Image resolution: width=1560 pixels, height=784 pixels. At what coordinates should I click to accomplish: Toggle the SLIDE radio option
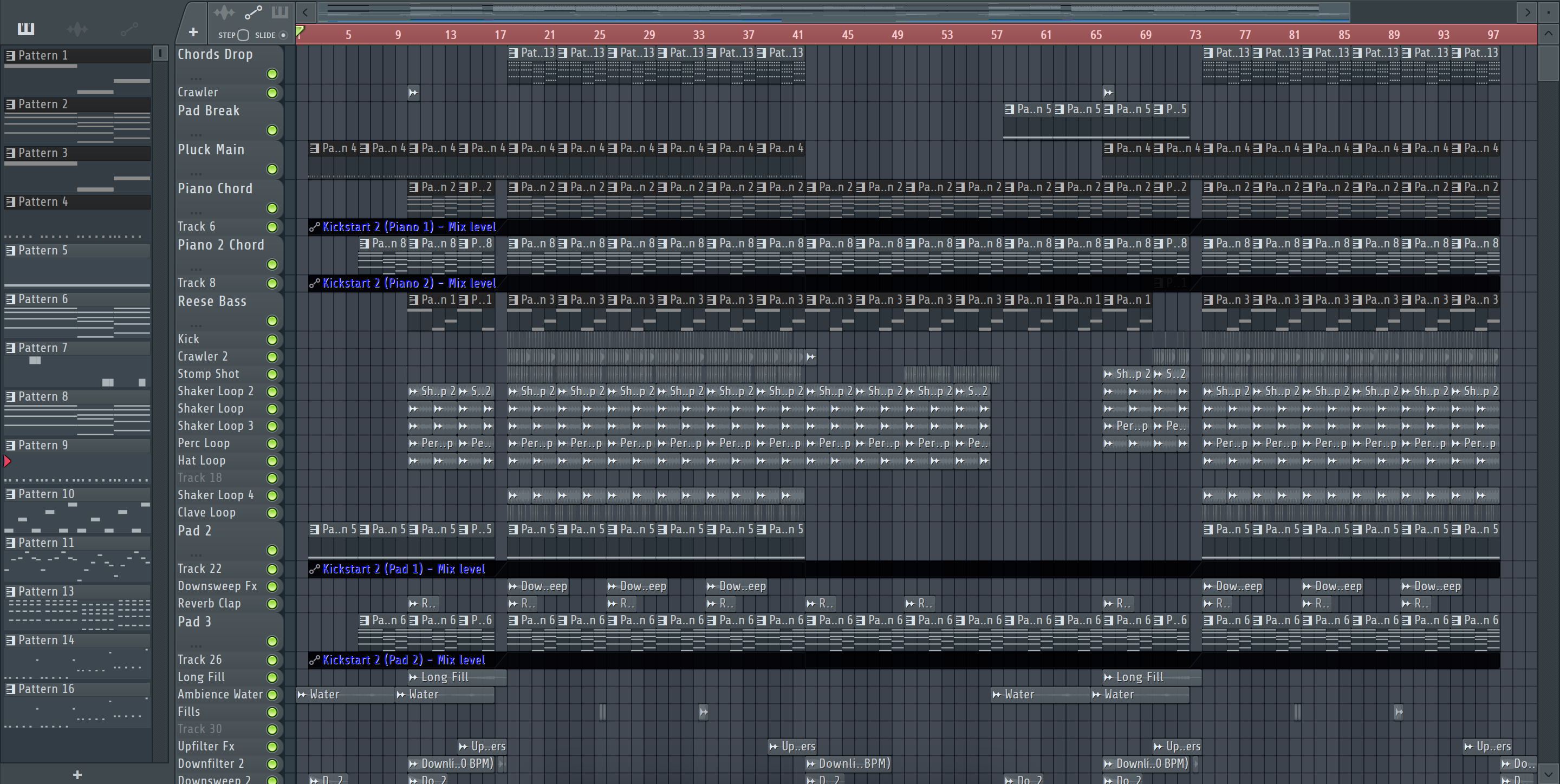283,35
